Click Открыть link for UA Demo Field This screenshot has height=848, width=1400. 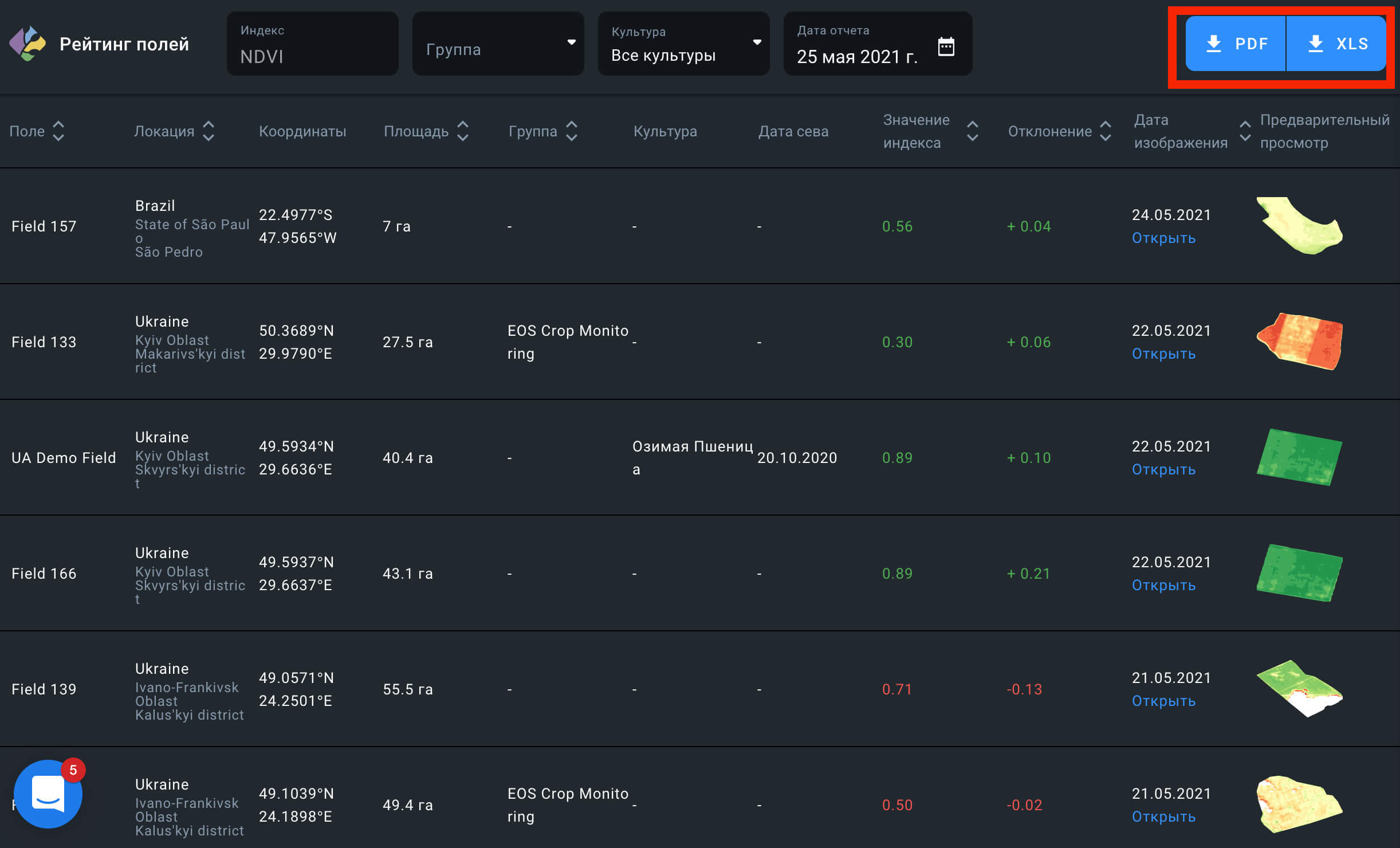click(1163, 470)
